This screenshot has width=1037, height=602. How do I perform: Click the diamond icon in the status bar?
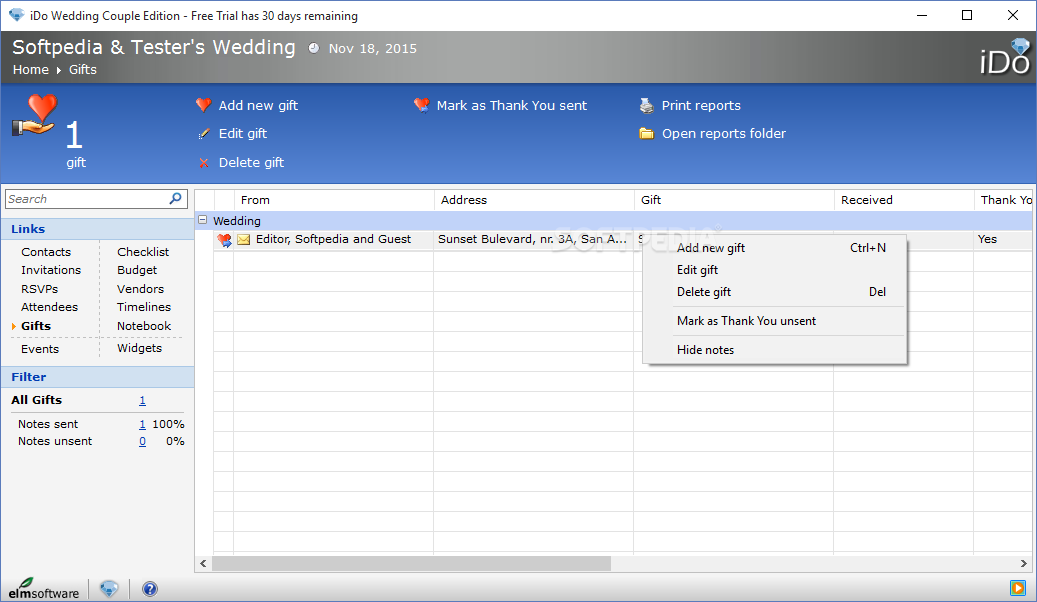tap(109, 588)
